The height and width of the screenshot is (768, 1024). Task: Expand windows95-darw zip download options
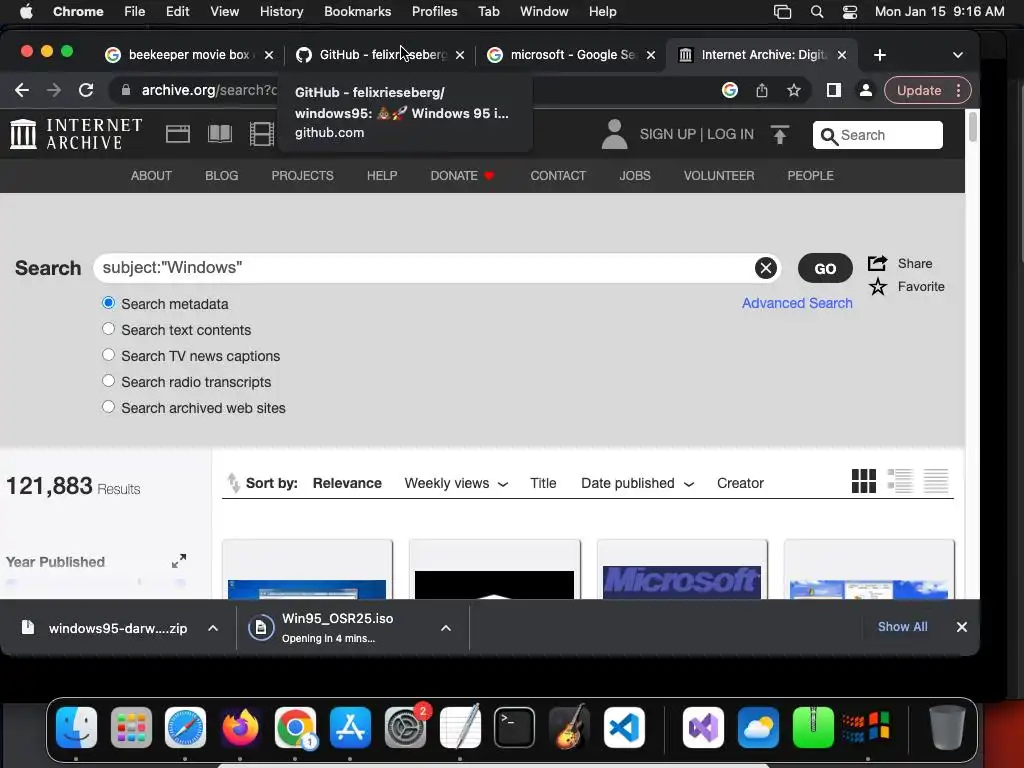tap(213, 628)
